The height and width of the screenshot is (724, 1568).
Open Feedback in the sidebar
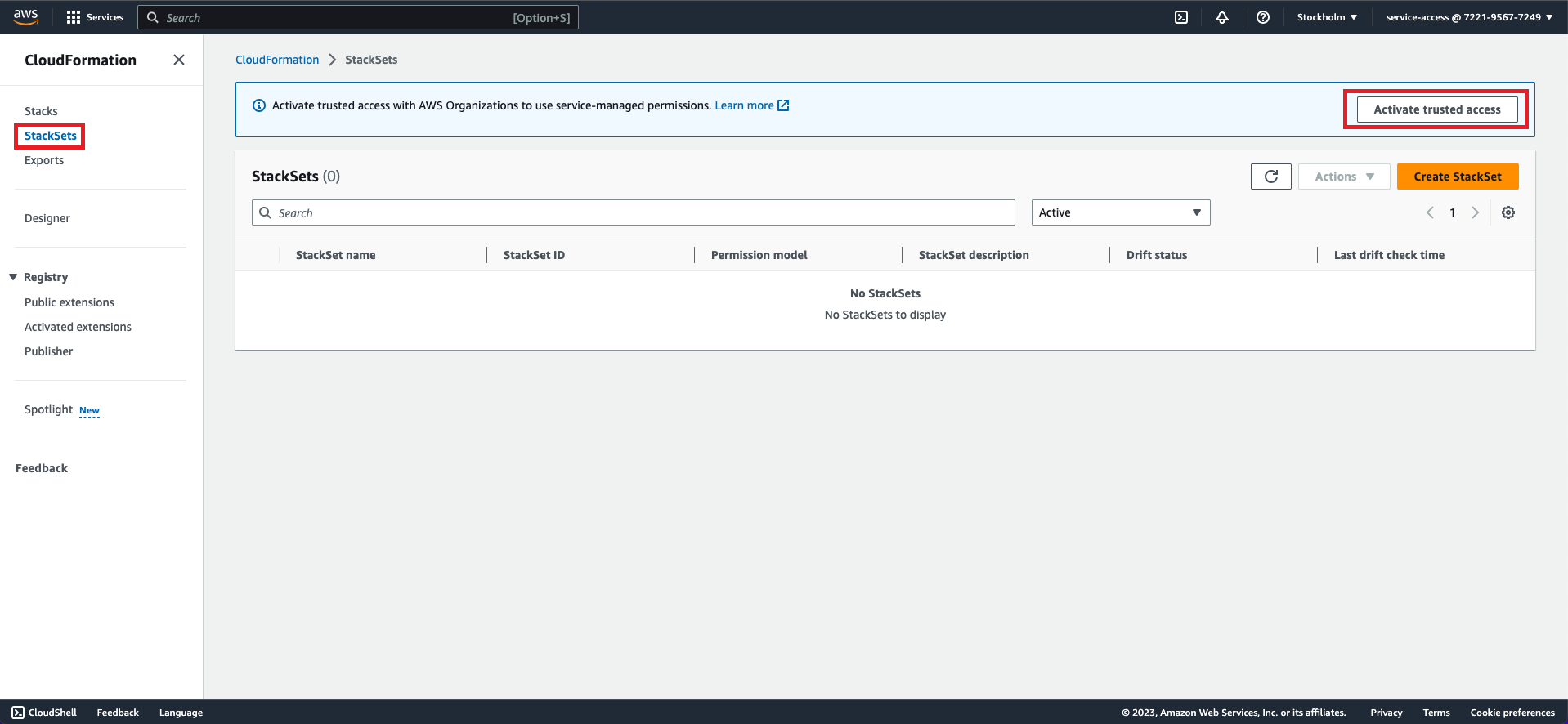pos(42,468)
